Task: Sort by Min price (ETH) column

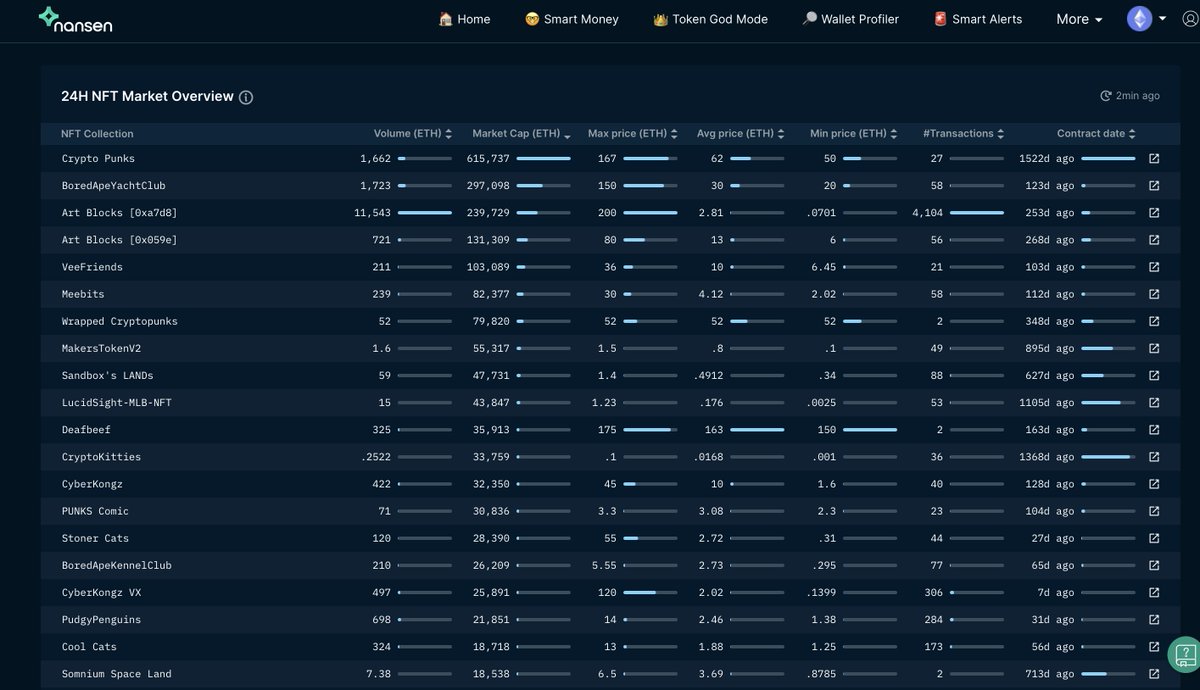Action: pos(853,133)
